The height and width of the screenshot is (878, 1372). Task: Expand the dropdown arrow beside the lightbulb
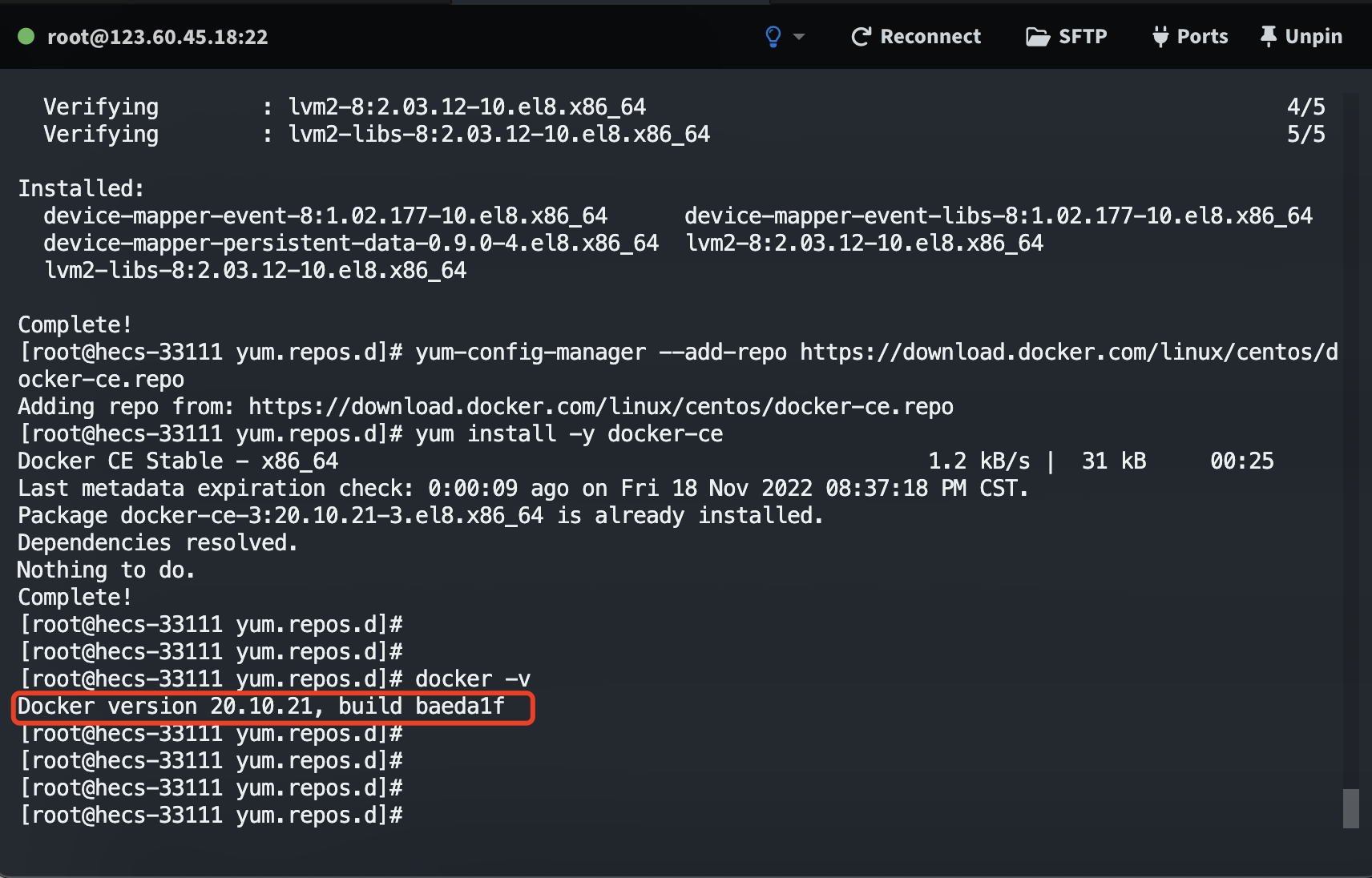(799, 37)
